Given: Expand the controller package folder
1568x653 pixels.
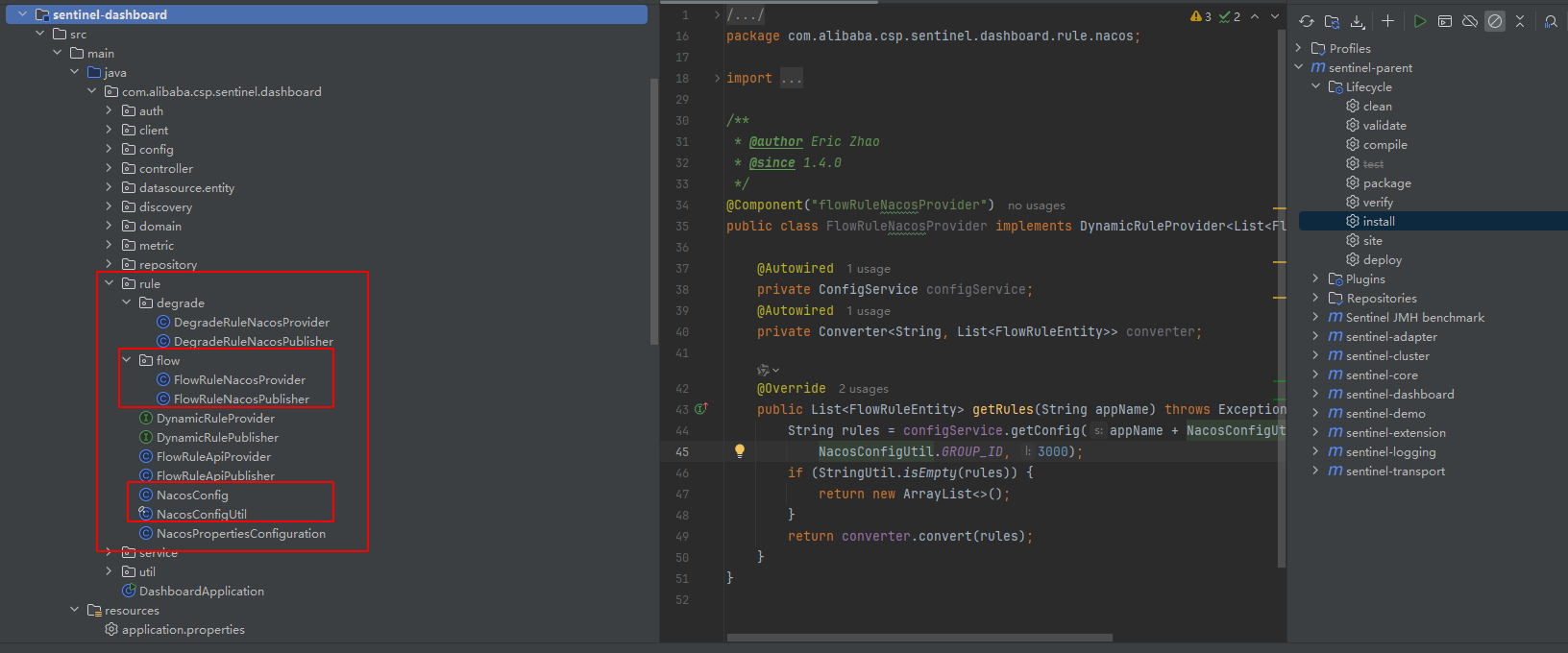Looking at the screenshot, I should pos(109,168).
